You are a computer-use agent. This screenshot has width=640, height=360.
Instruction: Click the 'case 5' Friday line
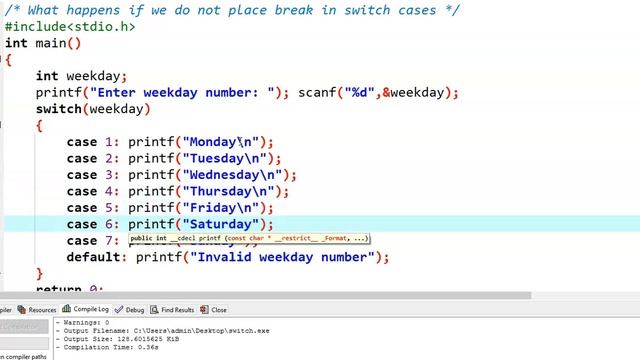click(170, 208)
